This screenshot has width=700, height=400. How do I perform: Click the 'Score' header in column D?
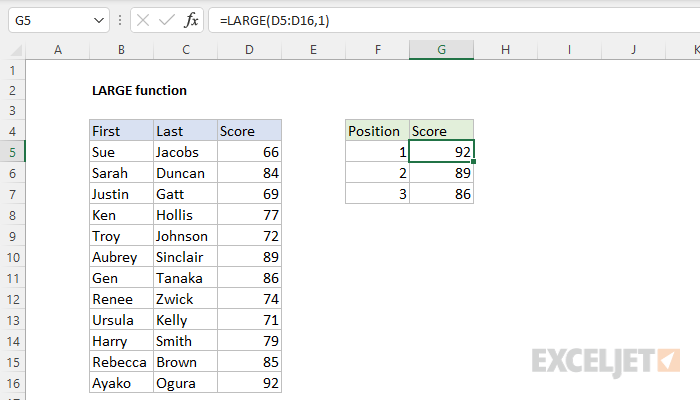(x=250, y=131)
